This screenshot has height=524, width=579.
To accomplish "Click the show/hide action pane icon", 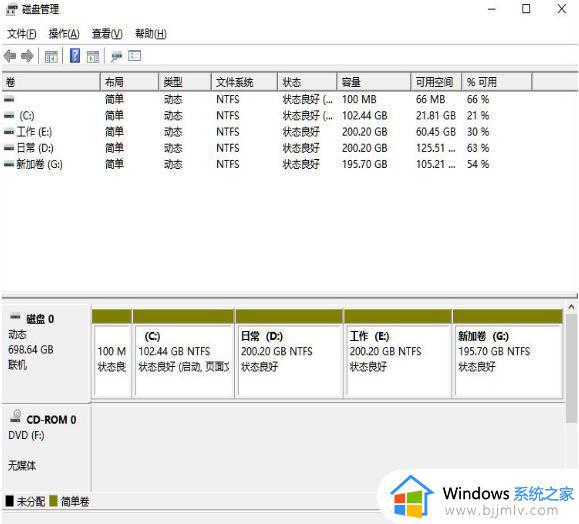I will click(x=93, y=56).
